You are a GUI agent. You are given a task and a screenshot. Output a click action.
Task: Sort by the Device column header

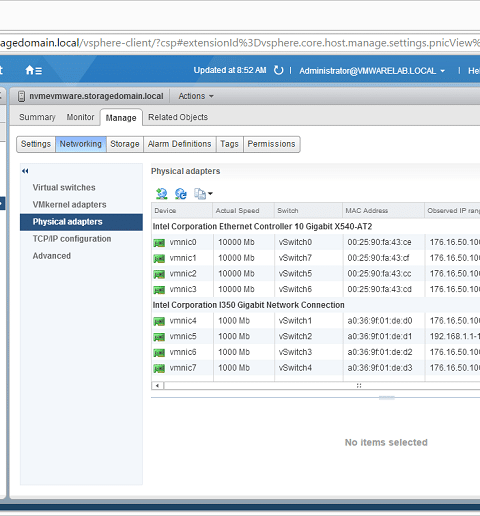182,211
